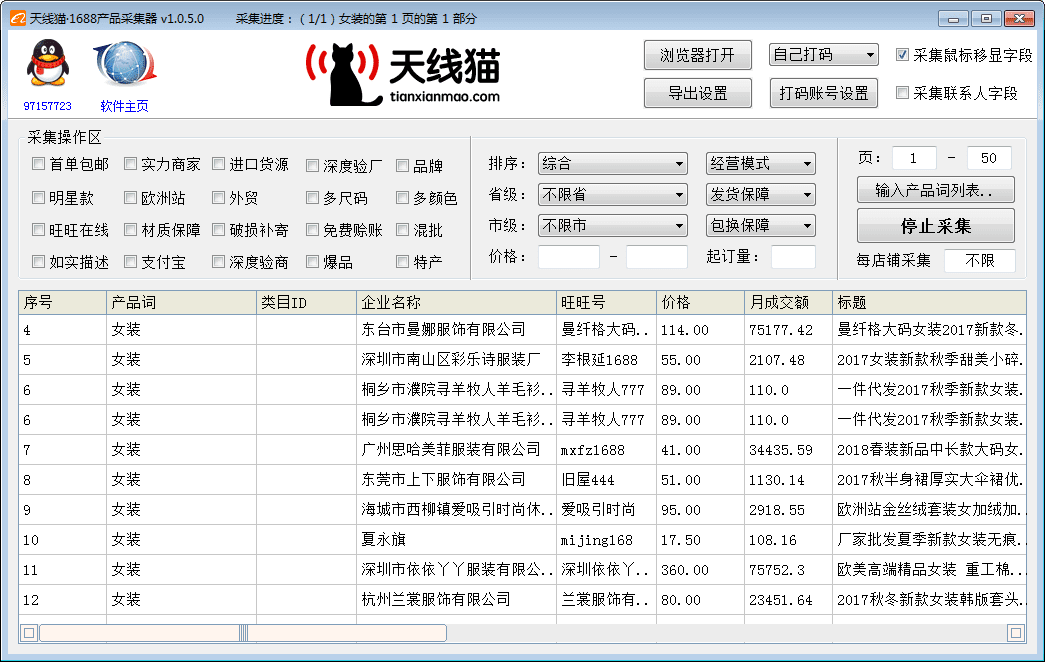
Task: Toggle the 深度验厂 checkbox
Action: (x=313, y=165)
